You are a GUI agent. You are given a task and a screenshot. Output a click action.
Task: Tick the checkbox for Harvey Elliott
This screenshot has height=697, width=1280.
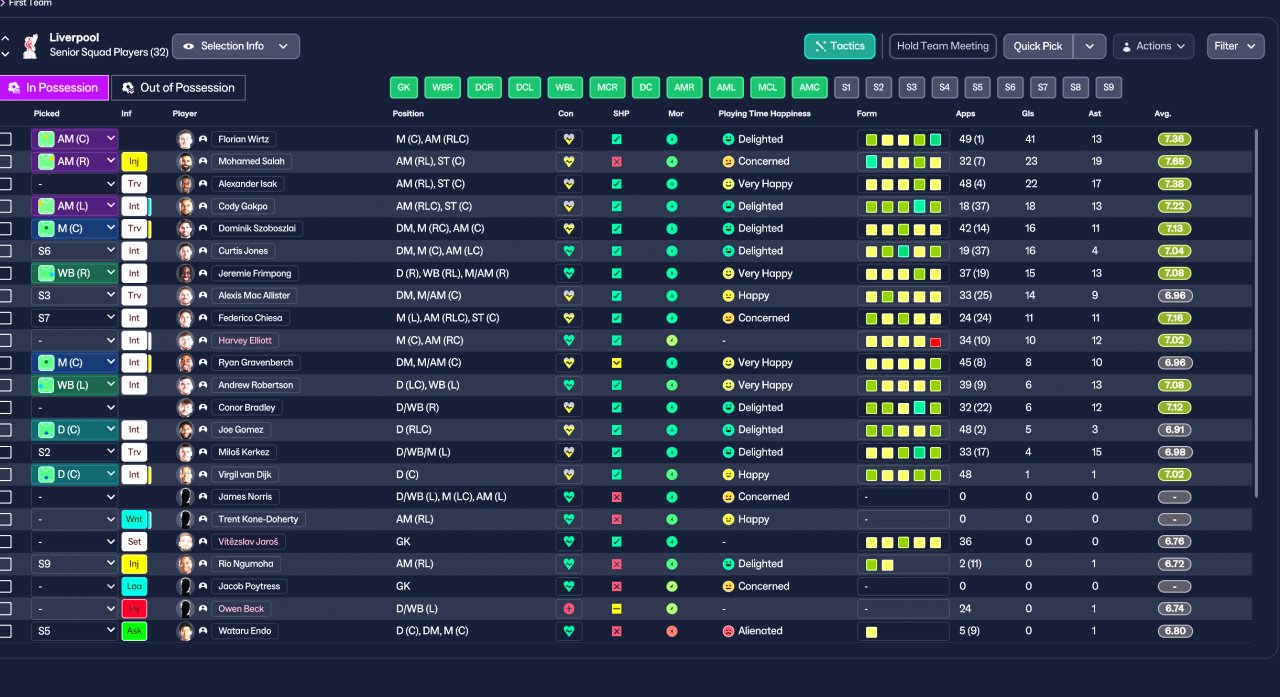6,340
